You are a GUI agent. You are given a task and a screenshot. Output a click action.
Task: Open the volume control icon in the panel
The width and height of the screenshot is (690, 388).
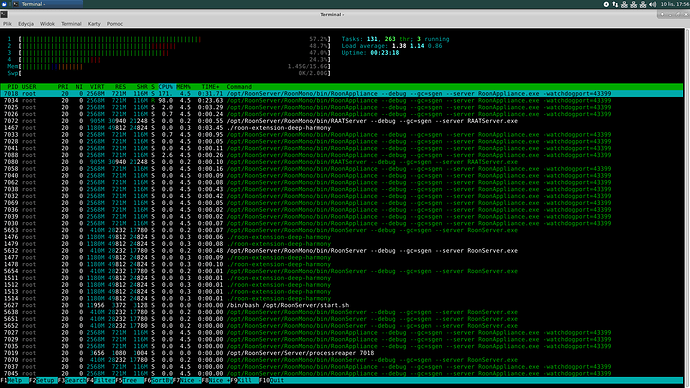click(x=652, y=4)
